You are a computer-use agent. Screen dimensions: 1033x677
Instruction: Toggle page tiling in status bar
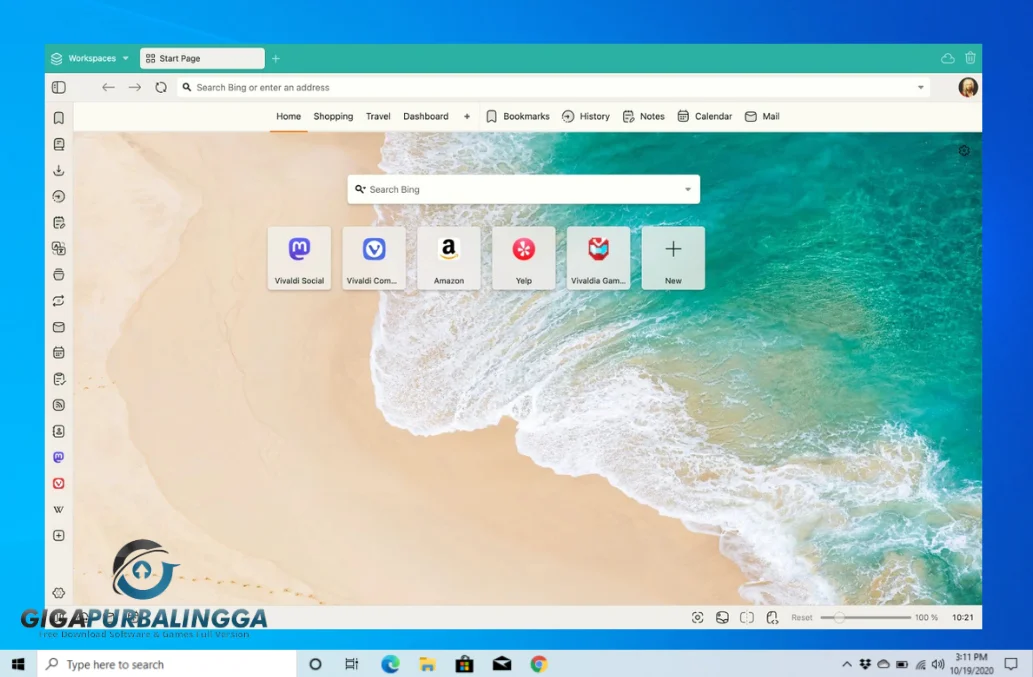[x=746, y=617]
